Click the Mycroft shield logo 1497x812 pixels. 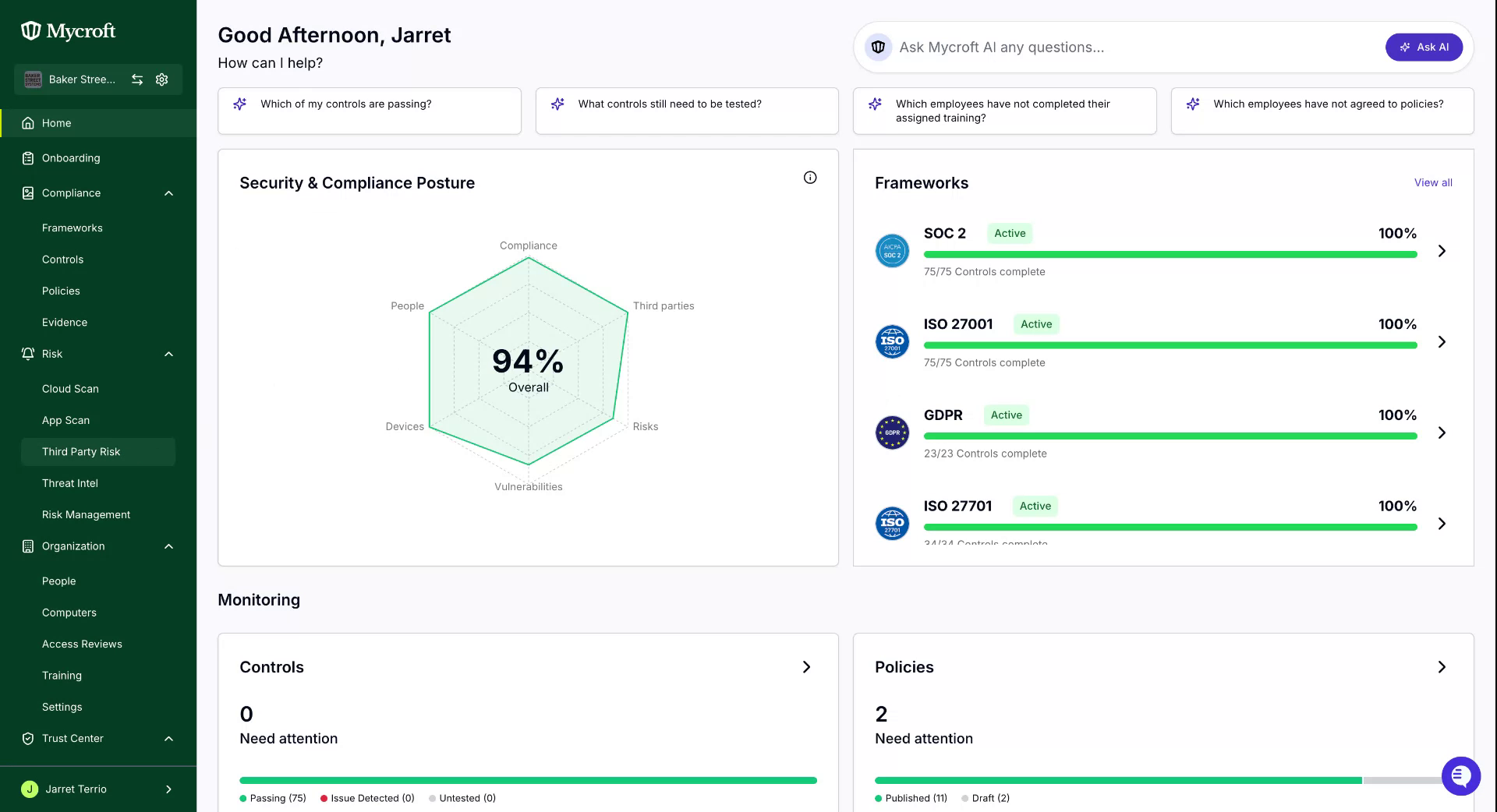click(30, 31)
